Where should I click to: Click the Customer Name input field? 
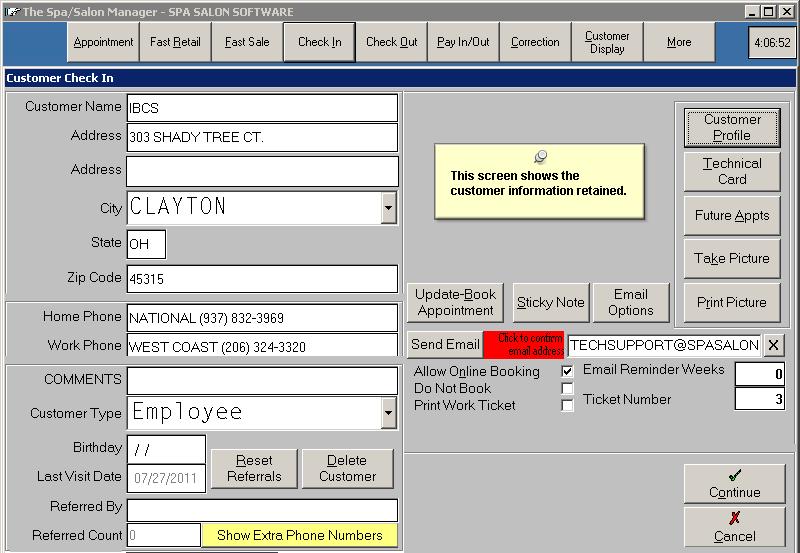click(262, 108)
